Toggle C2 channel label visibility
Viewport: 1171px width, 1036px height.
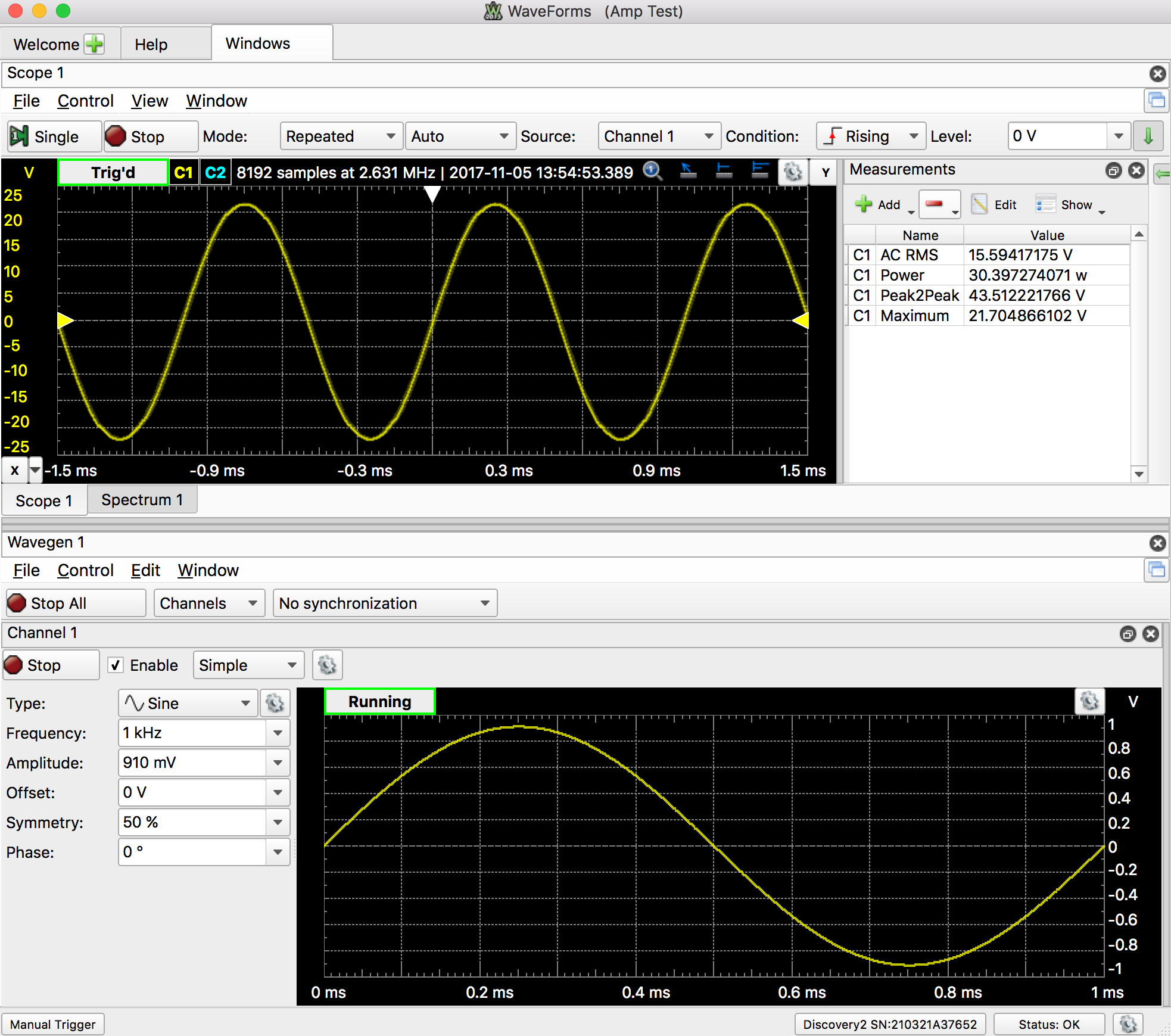[x=214, y=172]
